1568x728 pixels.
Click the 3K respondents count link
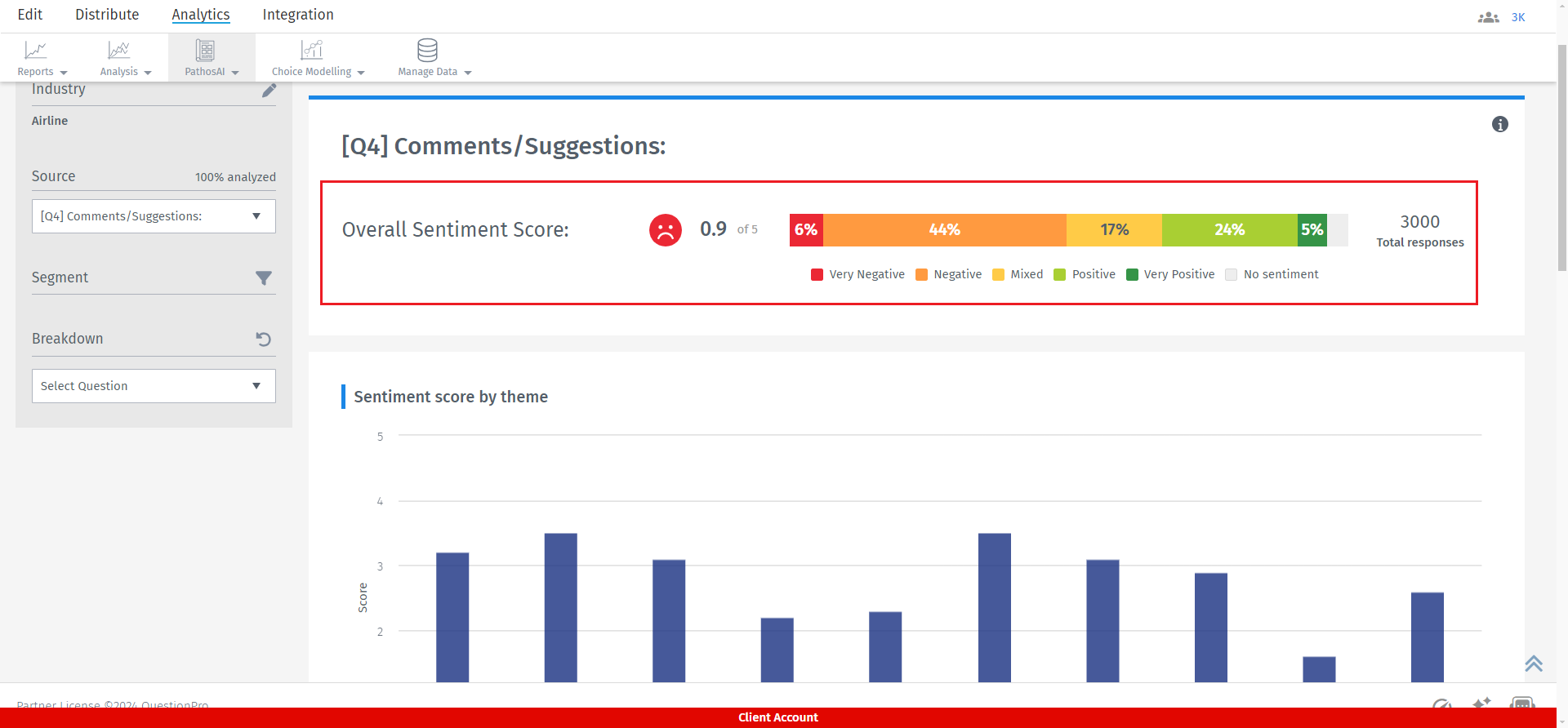coord(1518,17)
